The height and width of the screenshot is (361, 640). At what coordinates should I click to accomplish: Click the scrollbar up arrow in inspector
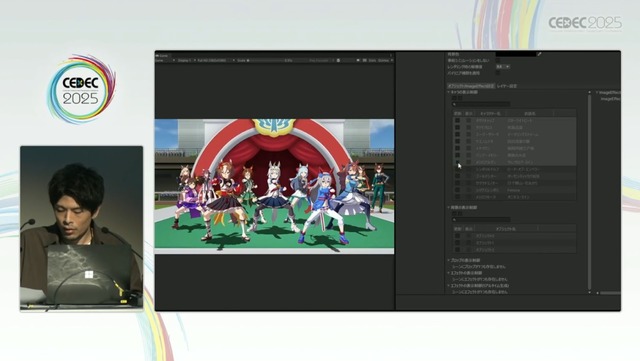(589, 92)
